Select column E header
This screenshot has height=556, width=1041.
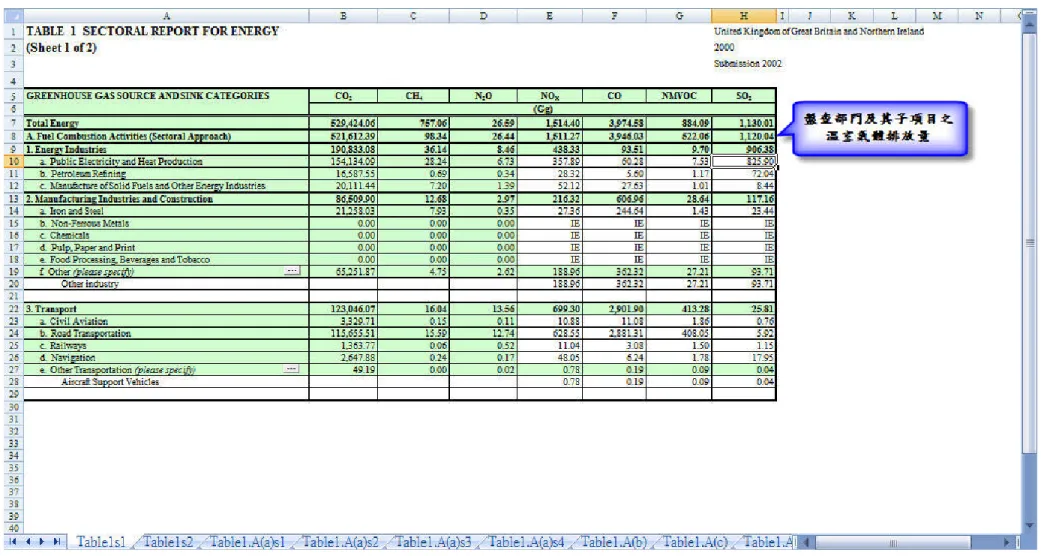(x=550, y=16)
